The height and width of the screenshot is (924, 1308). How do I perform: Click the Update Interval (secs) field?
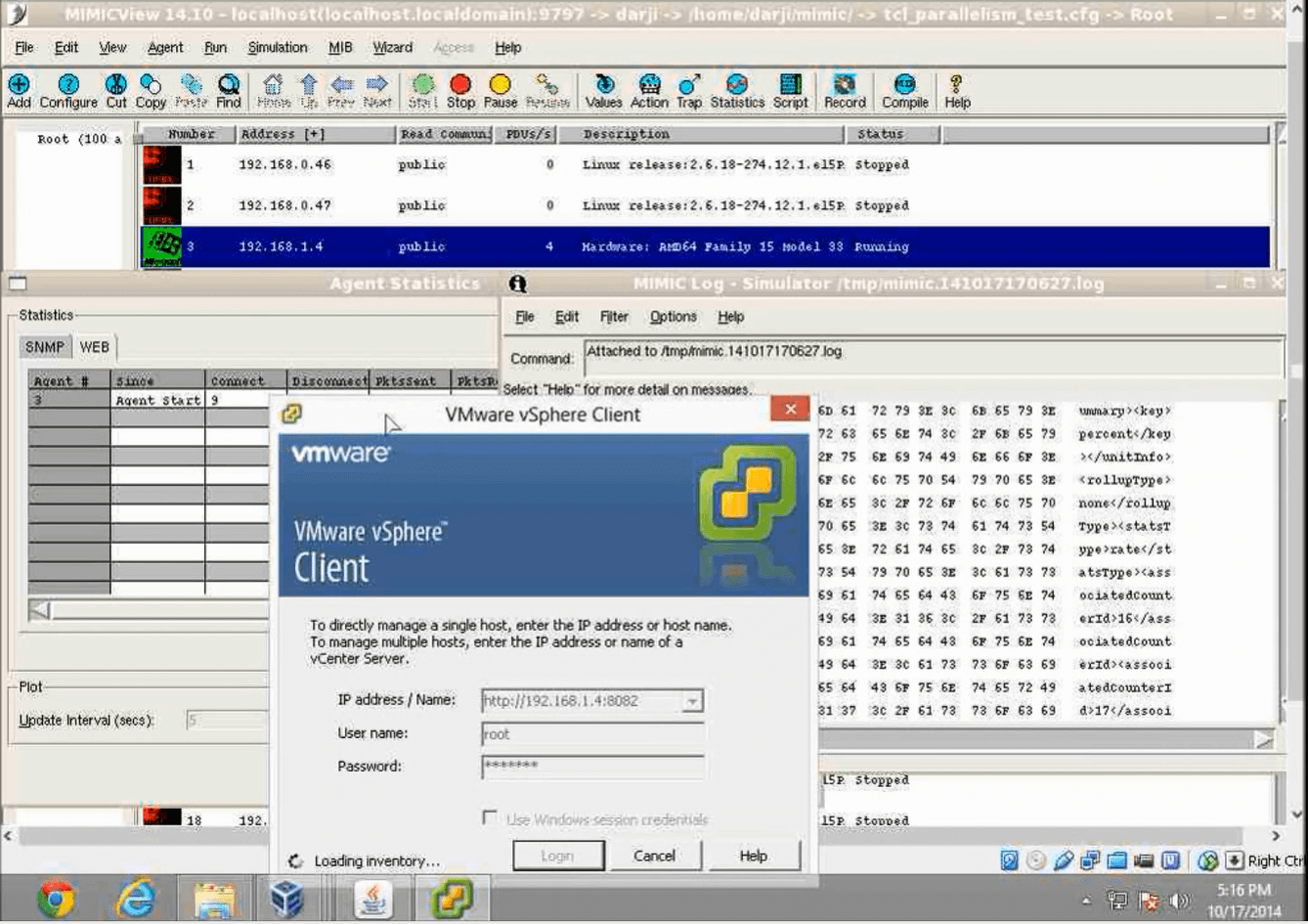(226, 721)
